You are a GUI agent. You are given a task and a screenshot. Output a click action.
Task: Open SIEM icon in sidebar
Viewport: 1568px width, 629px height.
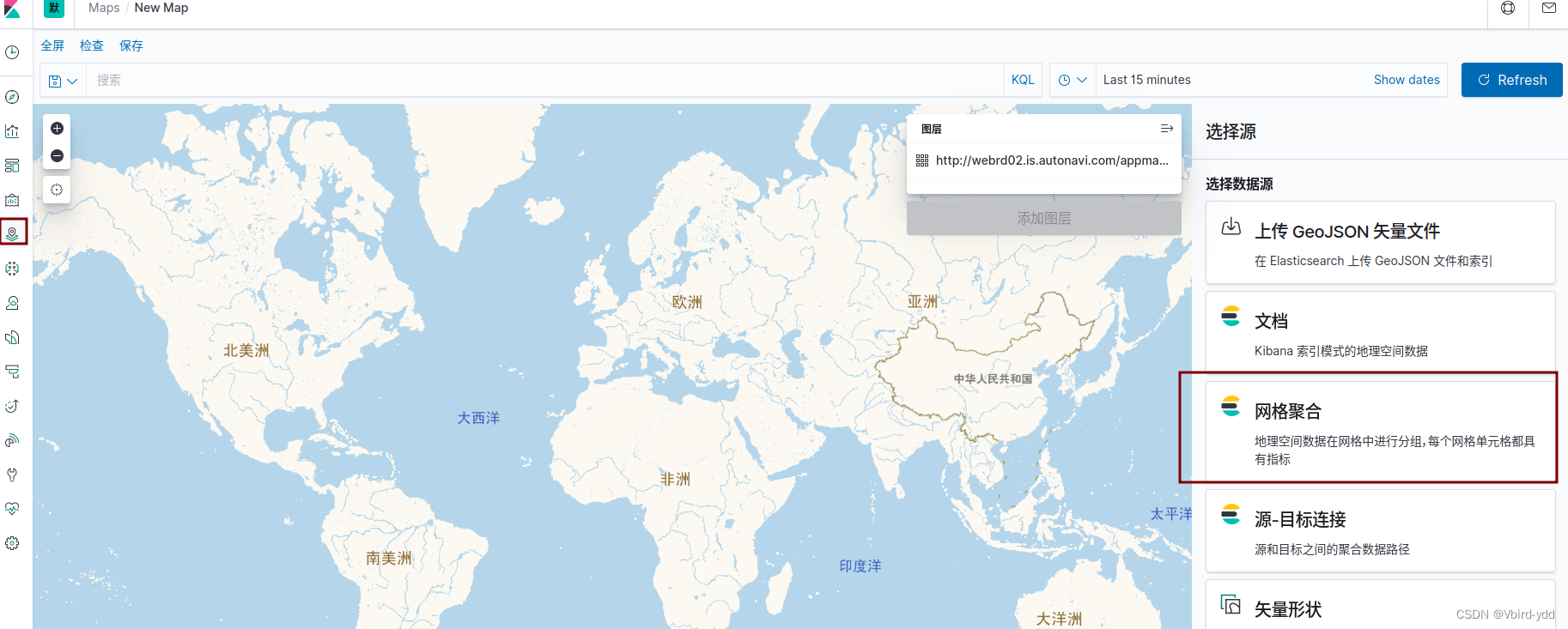(12, 440)
